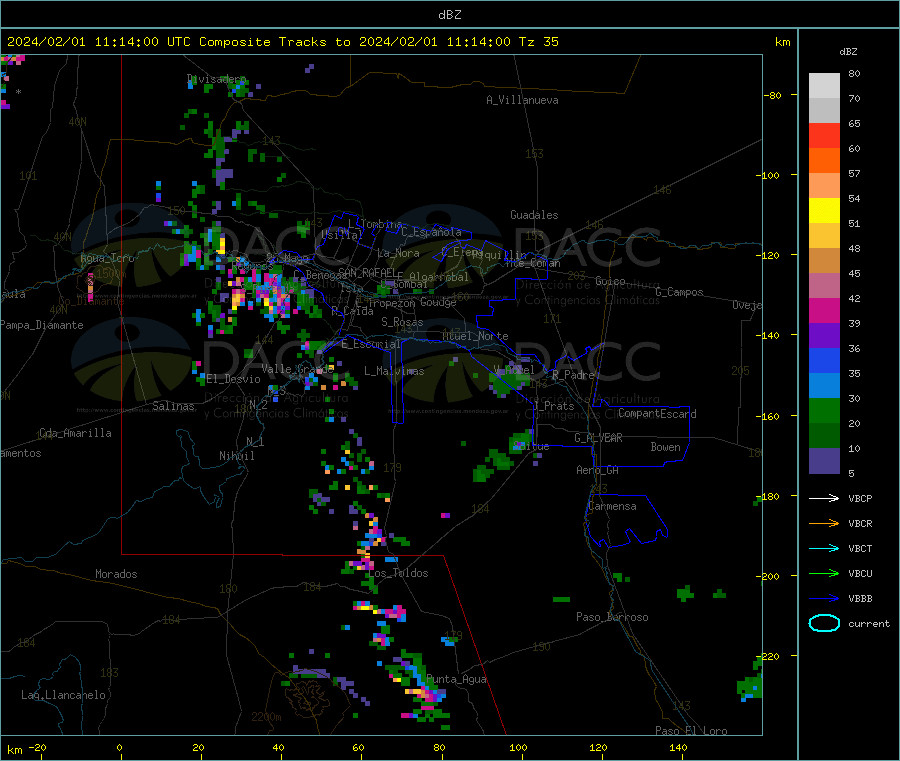Image resolution: width=900 pixels, height=761 pixels.
Task: Click the Paso_Barroso map label
Action: click(612, 617)
